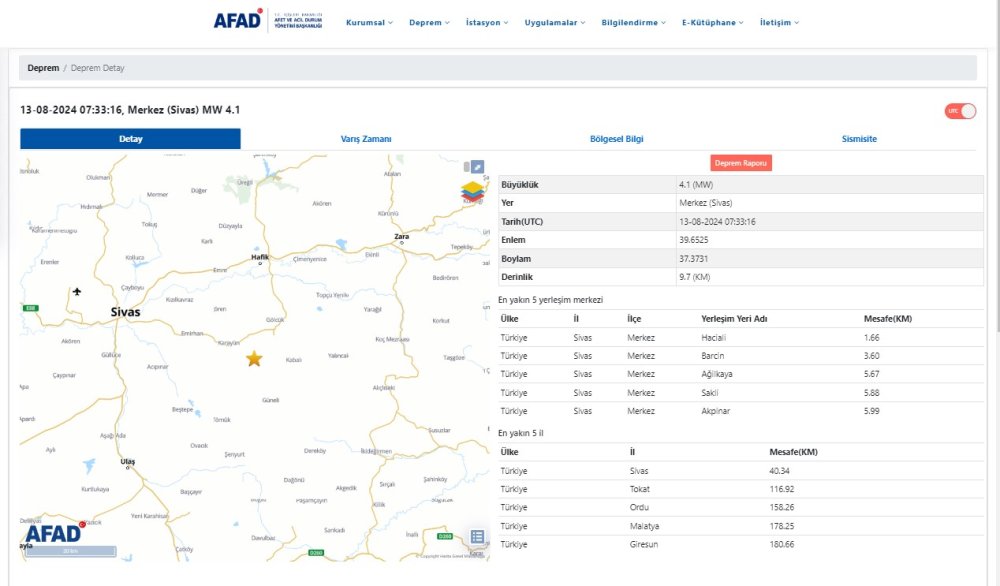Click the map measure tool icon
This screenshot has height=586, width=1000.
[477, 166]
